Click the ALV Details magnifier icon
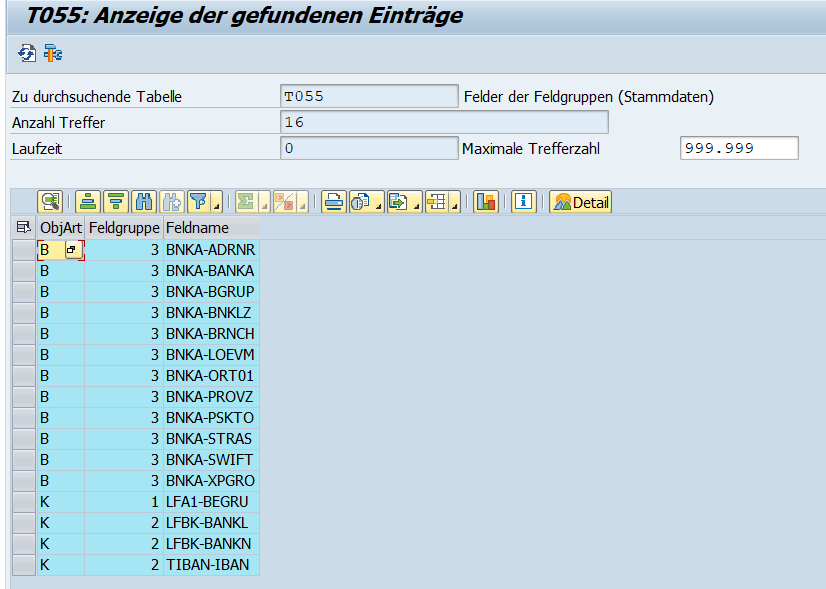 coord(50,202)
